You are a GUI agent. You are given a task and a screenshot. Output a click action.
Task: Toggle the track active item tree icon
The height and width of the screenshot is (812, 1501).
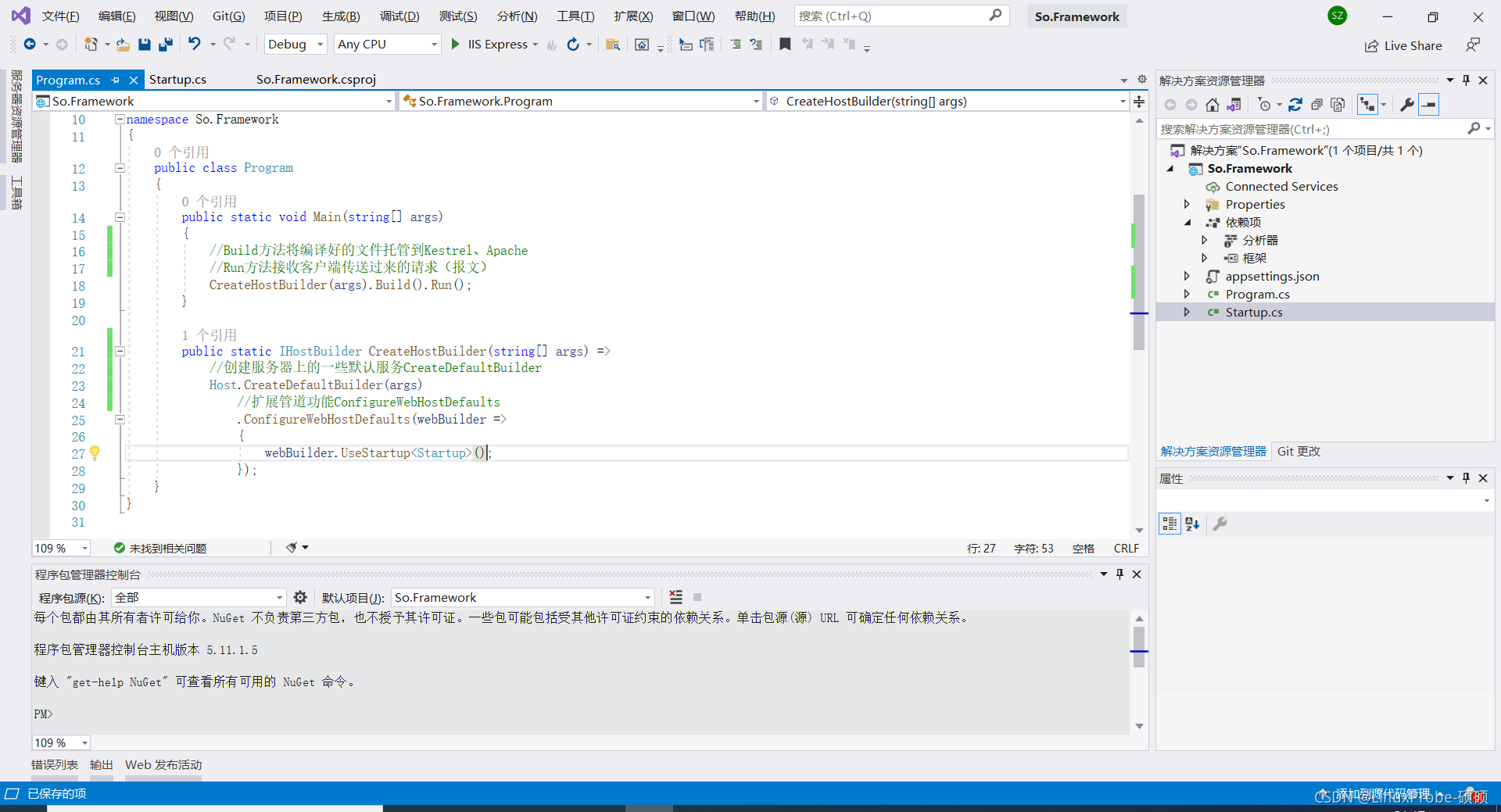[1367, 105]
